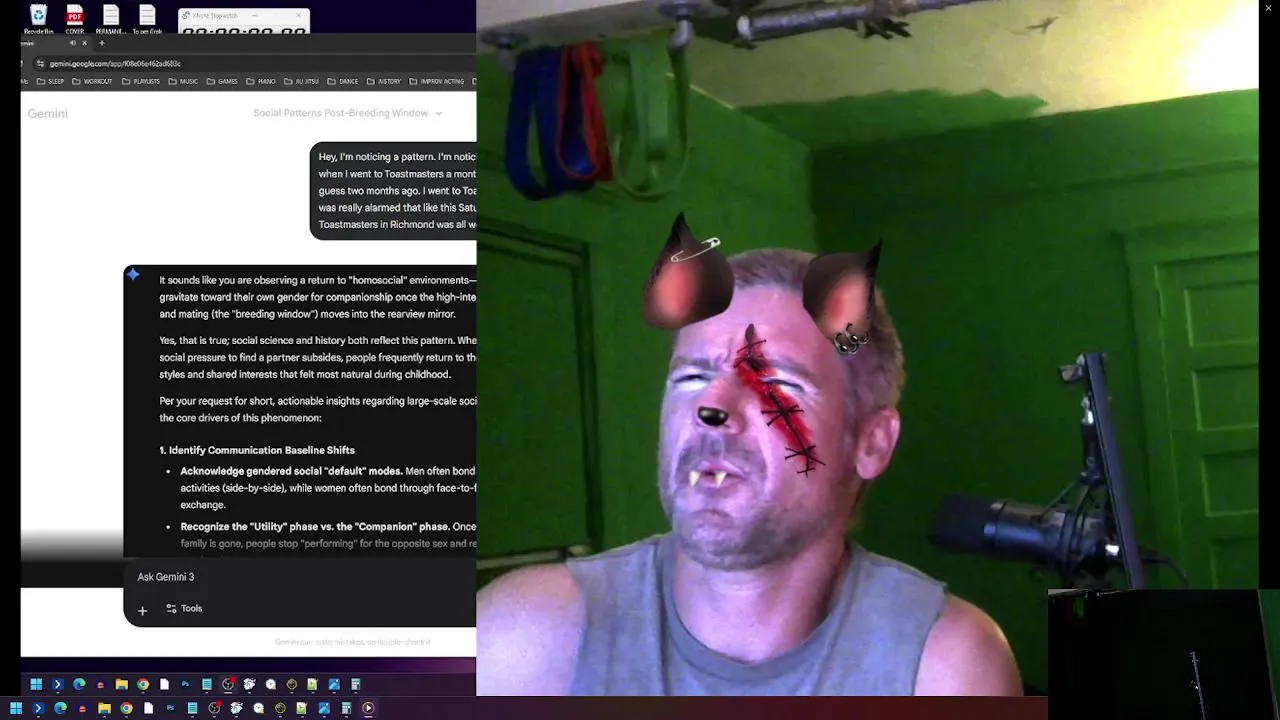Click the Gemini logo text
Image resolution: width=1280 pixels, height=720 pixels.
tap(47, 113)
